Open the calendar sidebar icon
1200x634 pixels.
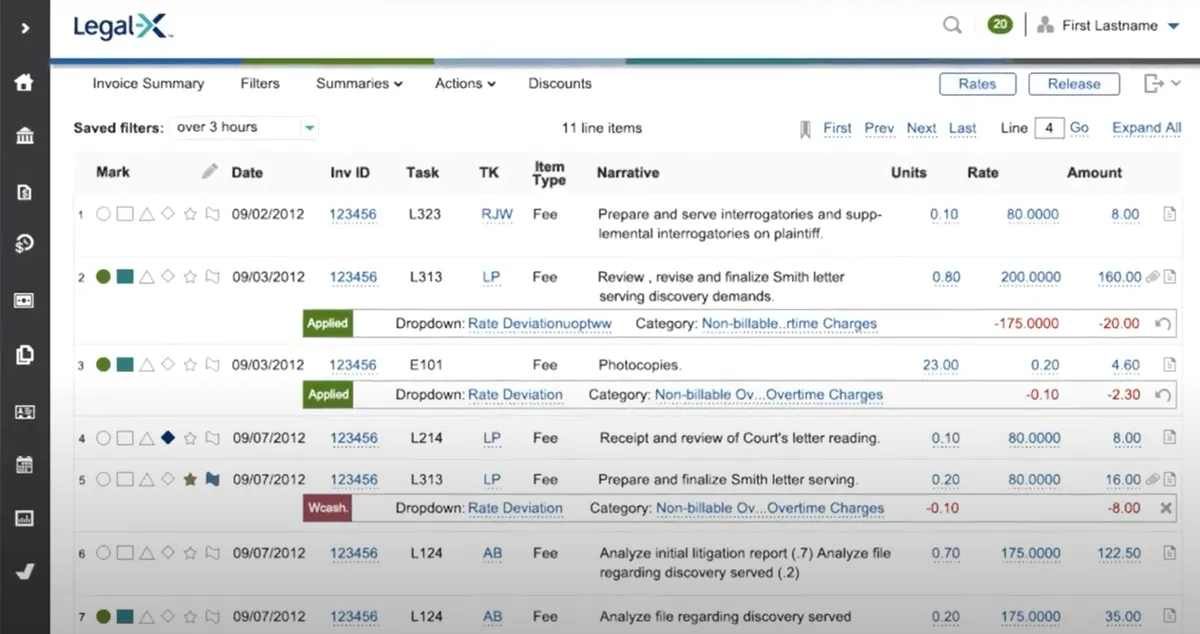click(25, 464)
